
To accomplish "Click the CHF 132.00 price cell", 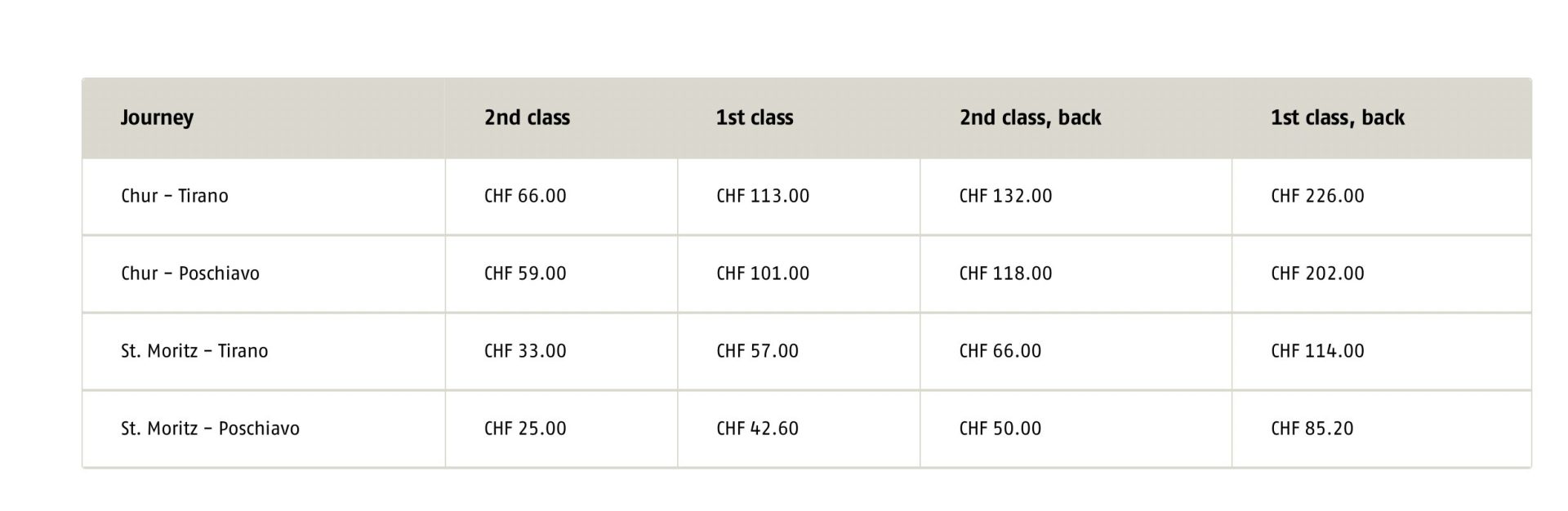I will pos(1005,196).
